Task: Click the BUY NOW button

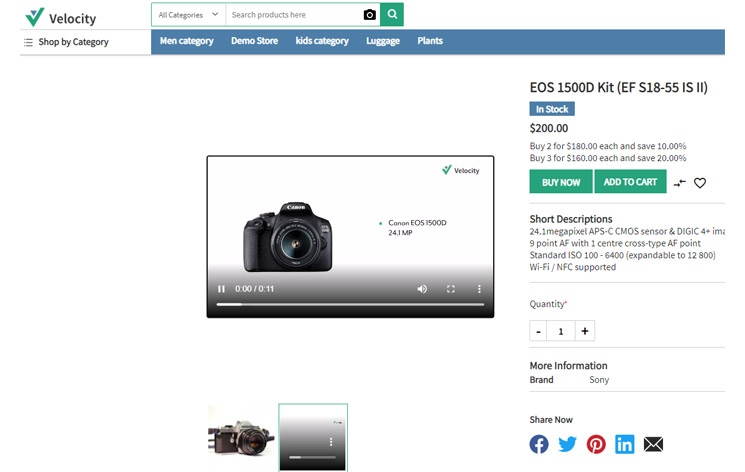Action: (x=561, y=182)
